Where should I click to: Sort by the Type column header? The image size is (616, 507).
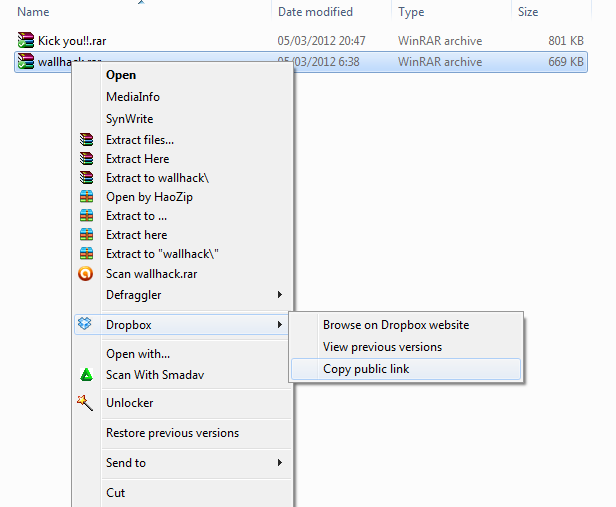[411, 12]
